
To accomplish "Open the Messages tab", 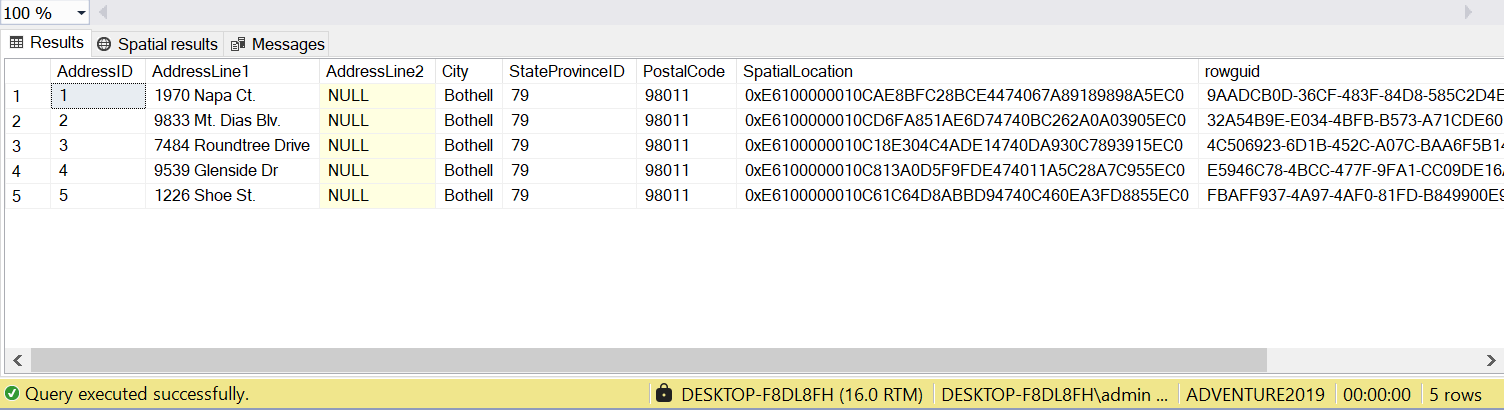I will pos(287,44).
